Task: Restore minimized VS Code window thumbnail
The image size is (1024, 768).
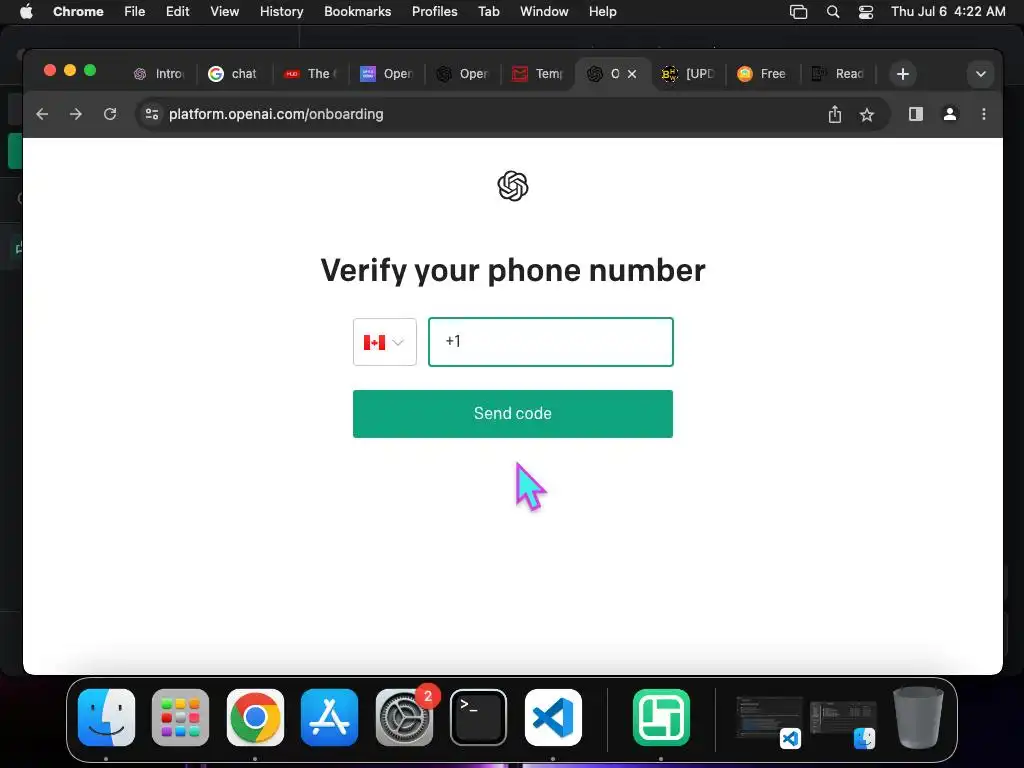Action: (769, 721)
